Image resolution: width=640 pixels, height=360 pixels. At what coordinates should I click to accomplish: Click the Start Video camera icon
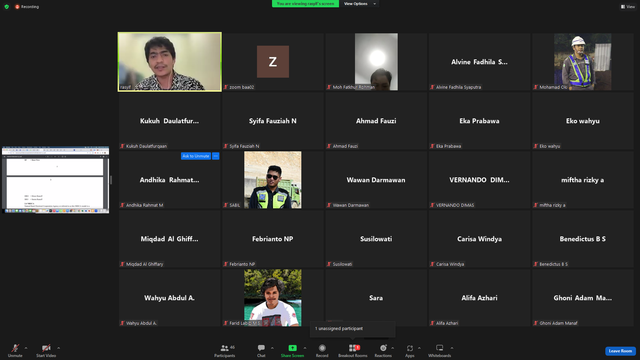(46, 348)
